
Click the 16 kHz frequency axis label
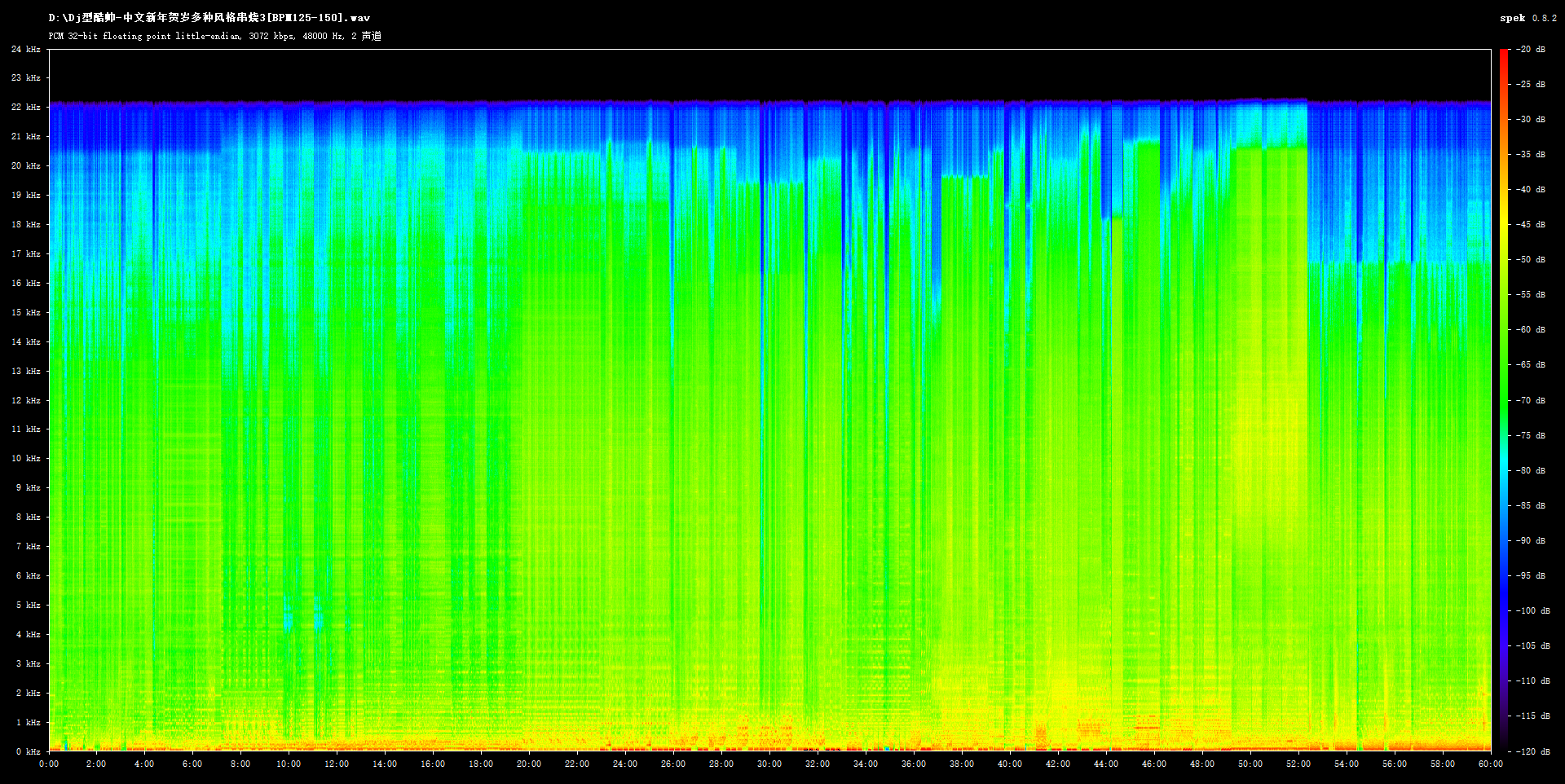(25, 284)
